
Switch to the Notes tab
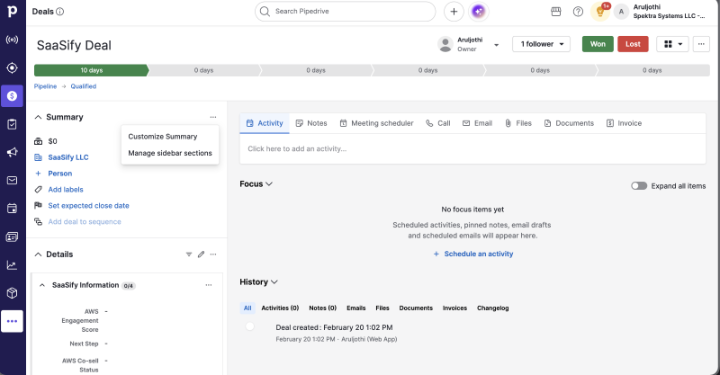pos(311,123)
